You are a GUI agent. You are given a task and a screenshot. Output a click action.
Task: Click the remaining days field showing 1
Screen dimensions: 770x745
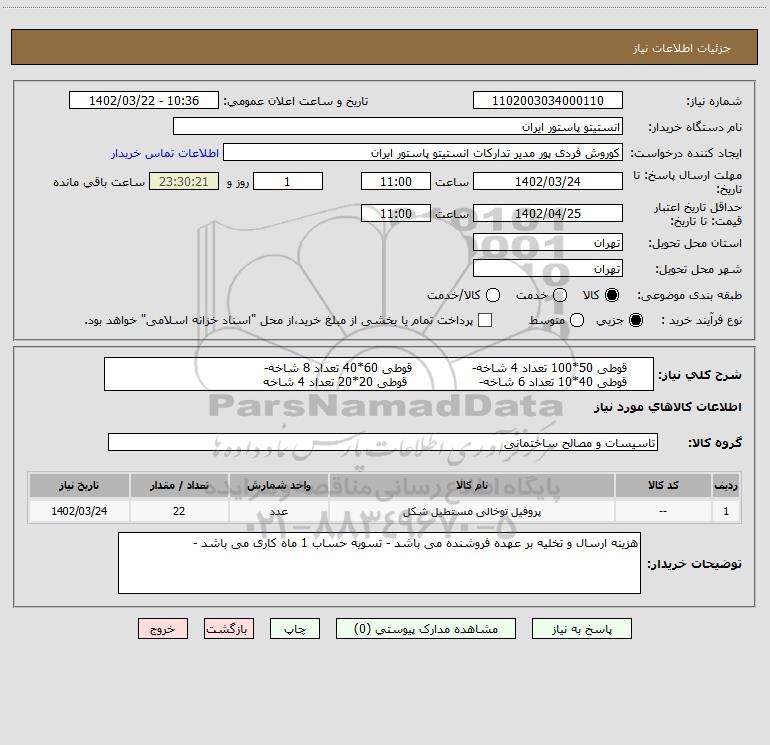coord(288,181)
